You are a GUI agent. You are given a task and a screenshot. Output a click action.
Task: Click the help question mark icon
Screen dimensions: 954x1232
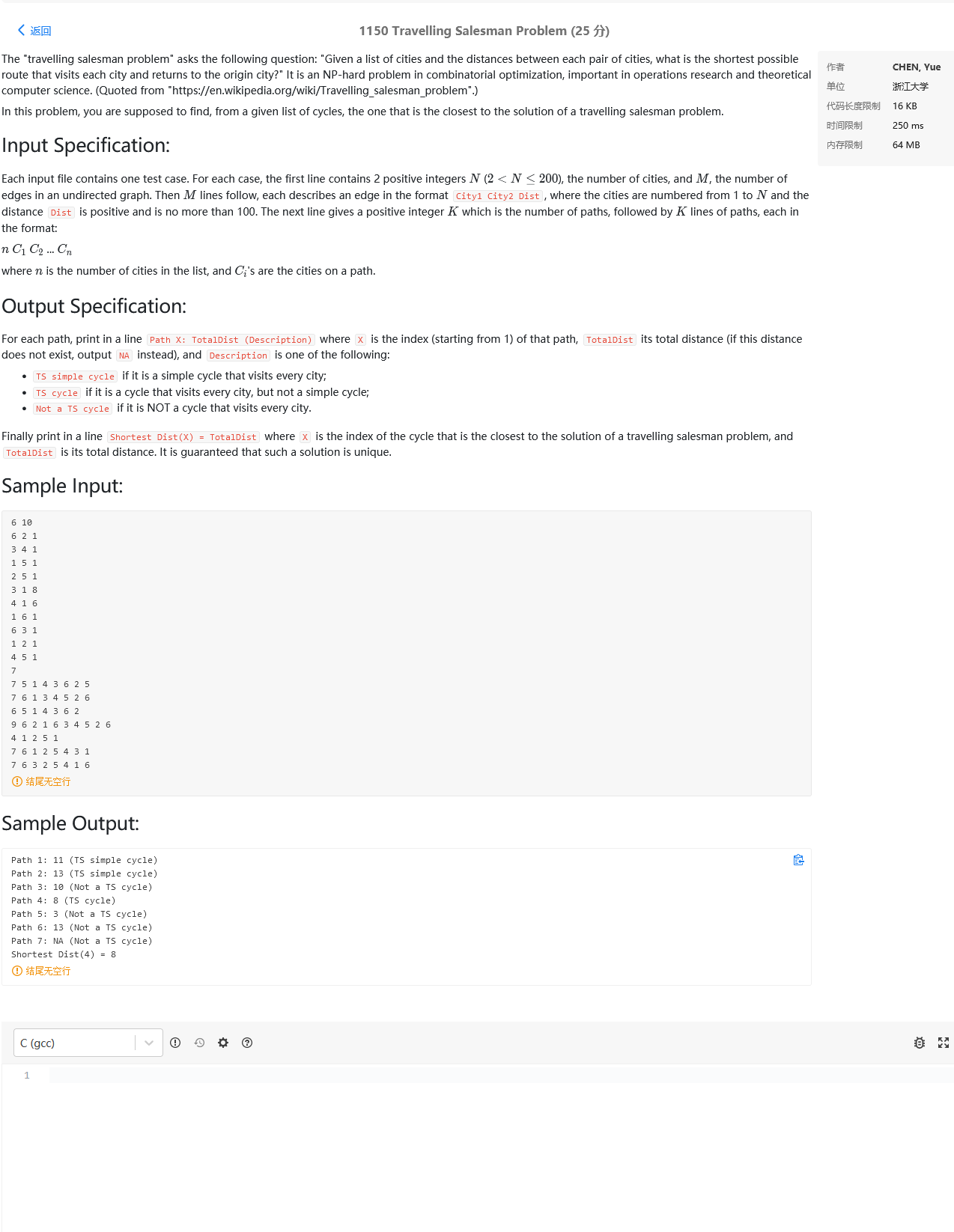[247, 1043]
